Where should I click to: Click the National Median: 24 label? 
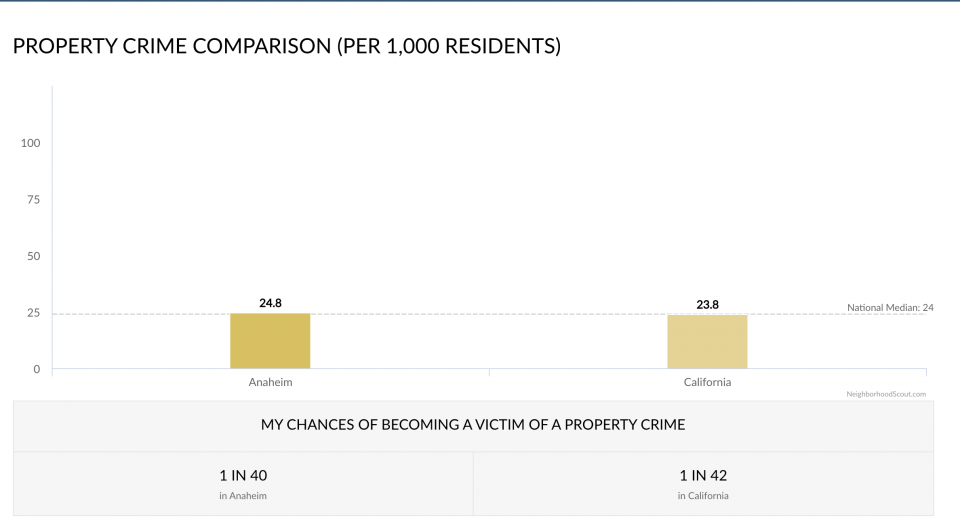click(x=889, y=308)
